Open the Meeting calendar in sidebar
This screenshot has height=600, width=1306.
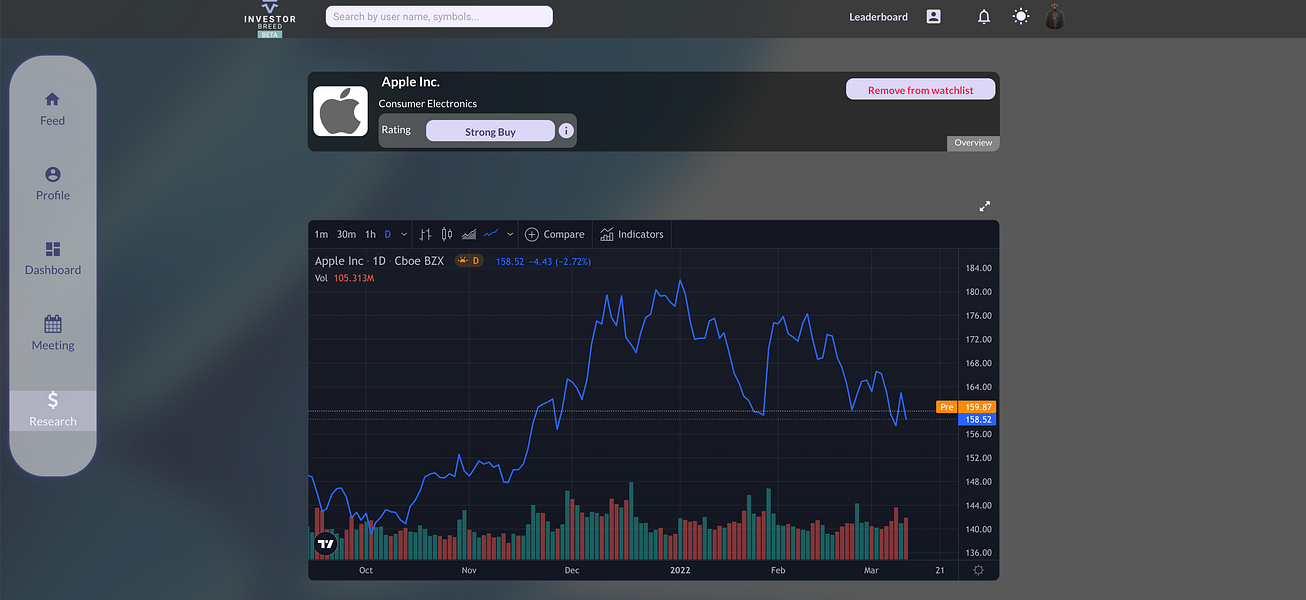[53, 334]
